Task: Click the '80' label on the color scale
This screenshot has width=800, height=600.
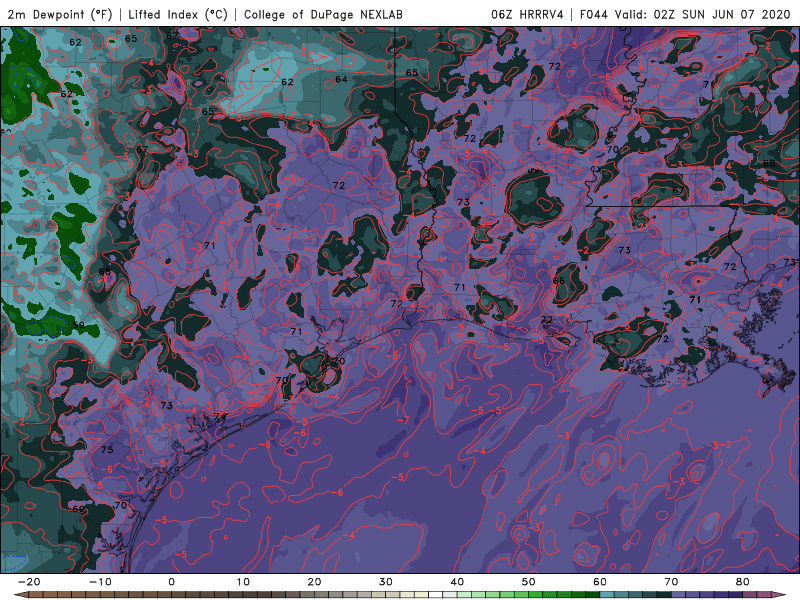Action: pos(742,582)
